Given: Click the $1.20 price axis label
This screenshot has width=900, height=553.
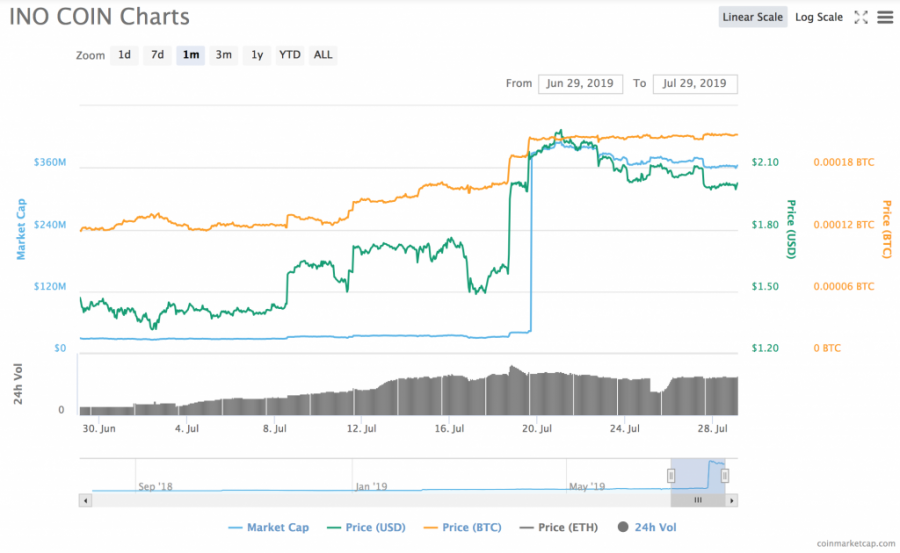Looking at the screenshot, I should click(765, 348).
